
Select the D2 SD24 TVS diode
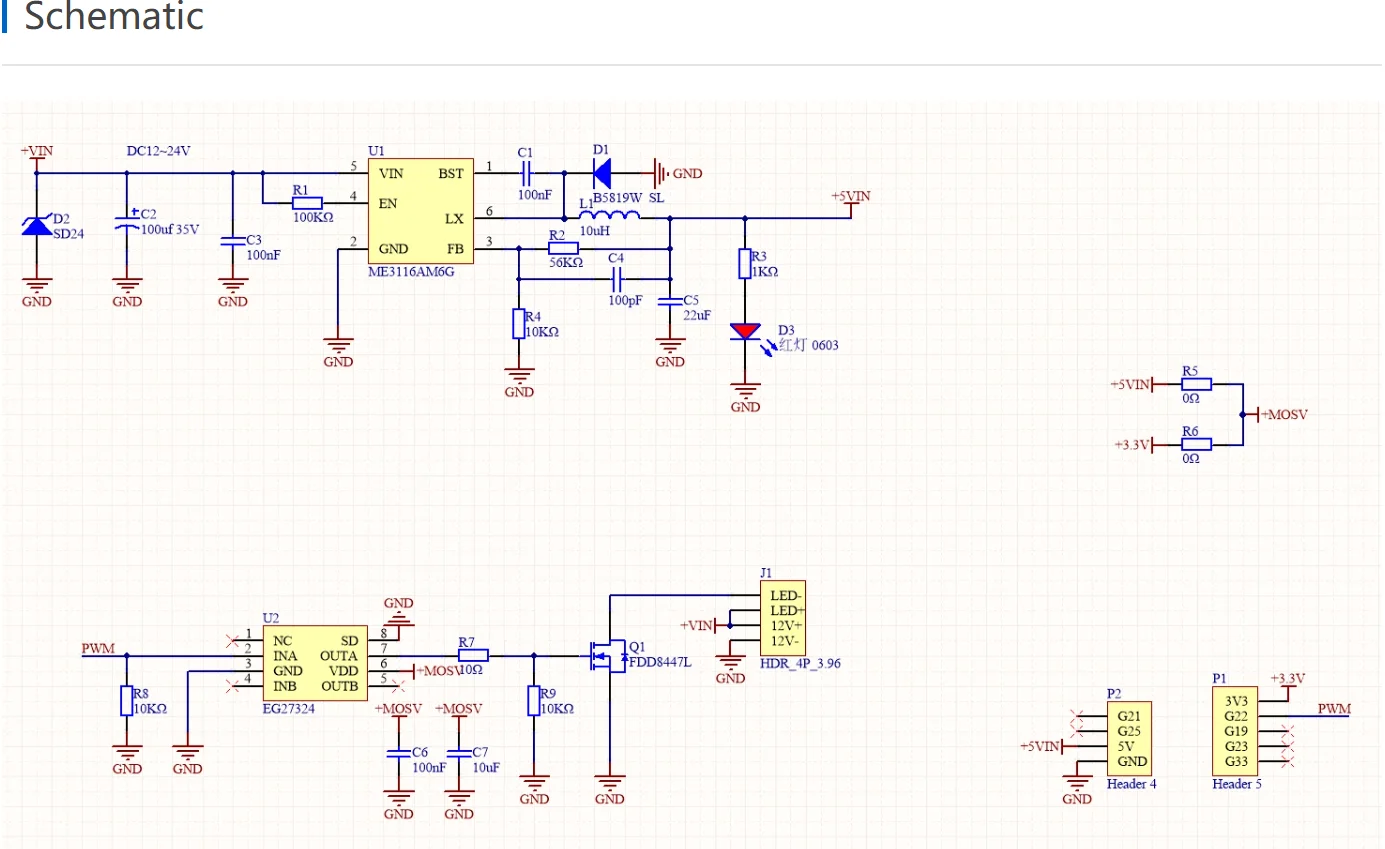tap(37, 226)
